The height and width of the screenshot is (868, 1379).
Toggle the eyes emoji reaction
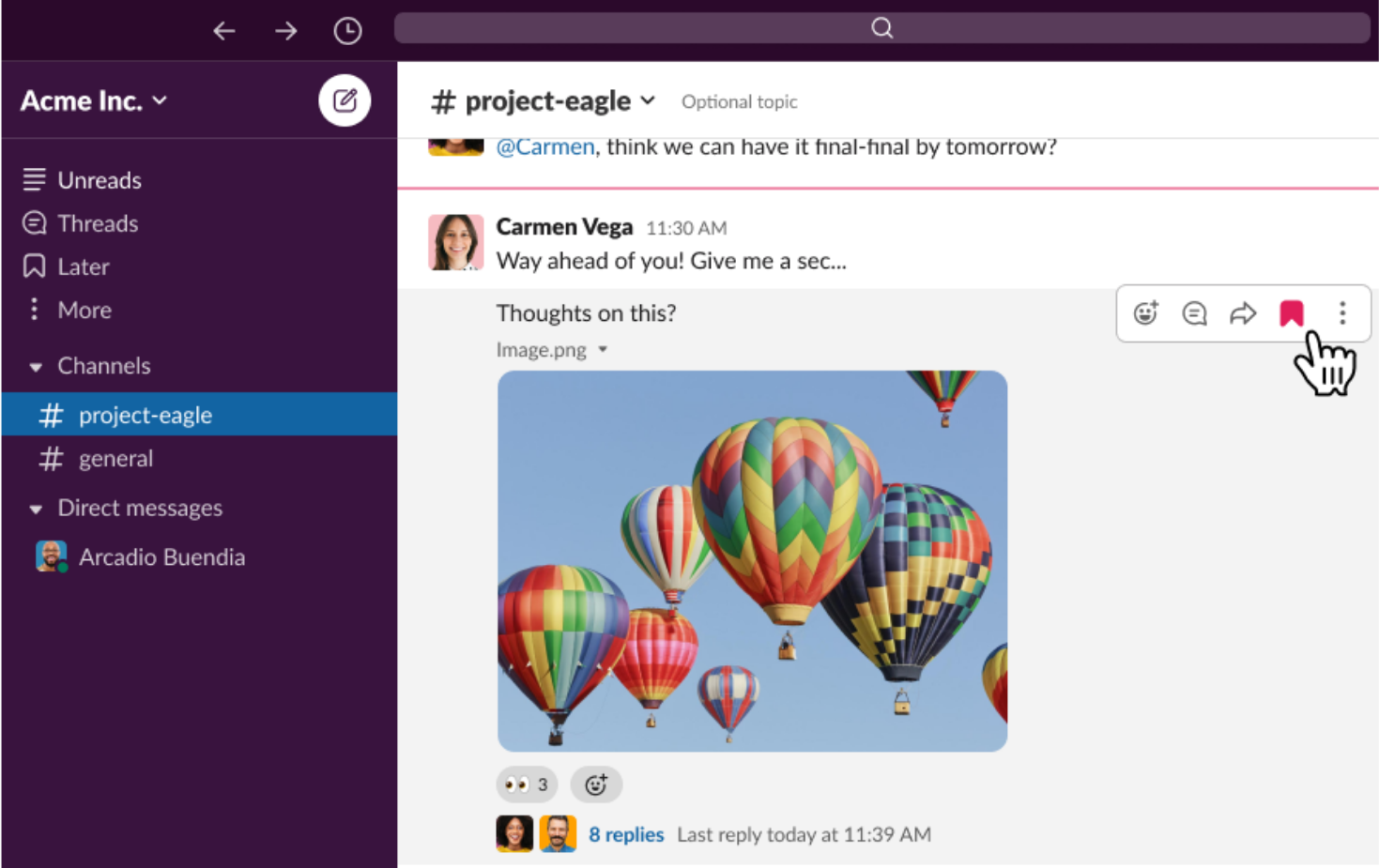526,784
